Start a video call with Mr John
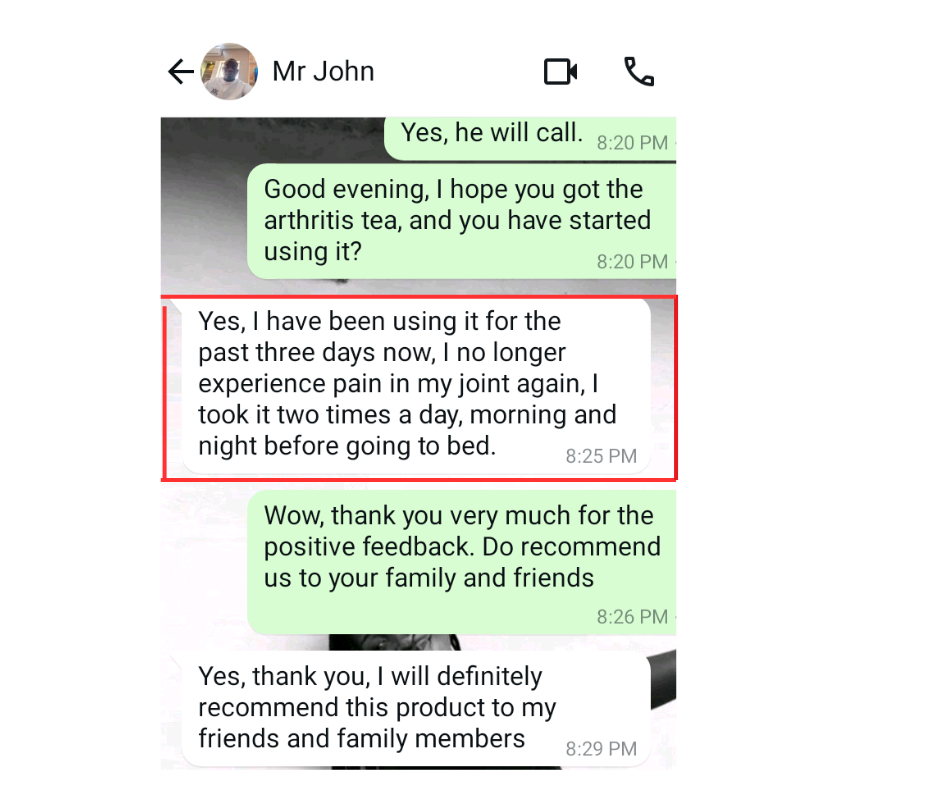Screen dimensions: 940x788 561,72
